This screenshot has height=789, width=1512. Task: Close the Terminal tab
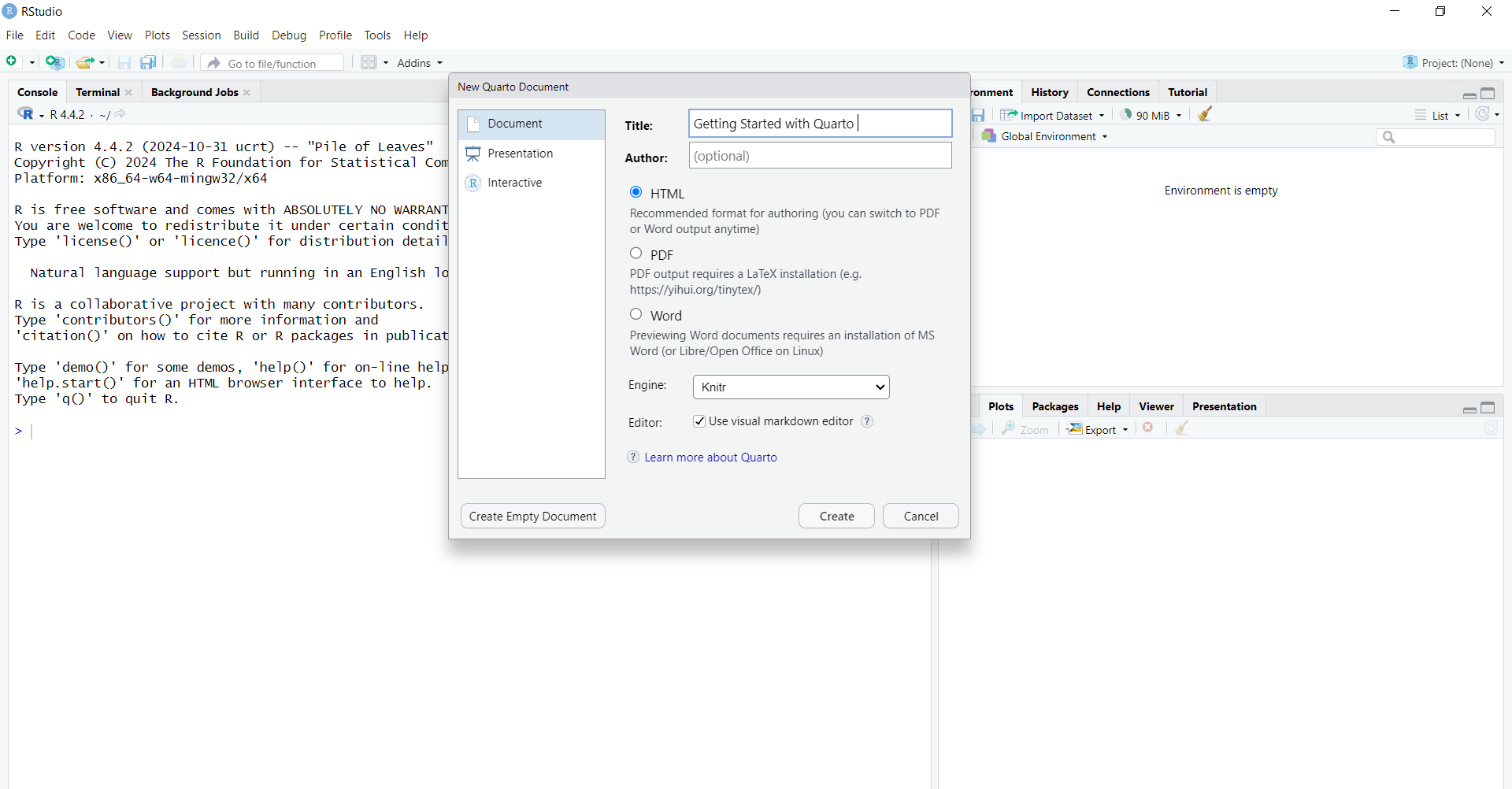coord(128,93)
